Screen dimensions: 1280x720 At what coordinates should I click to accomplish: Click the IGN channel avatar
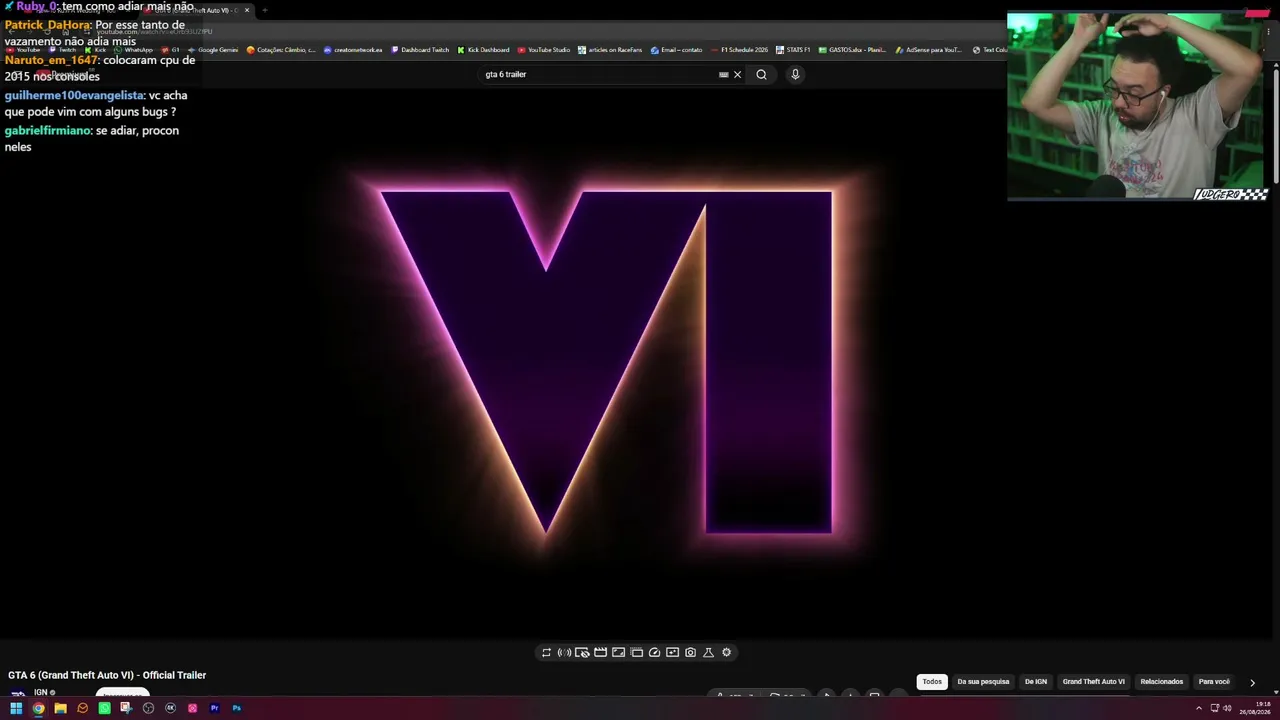coord(18,694)
